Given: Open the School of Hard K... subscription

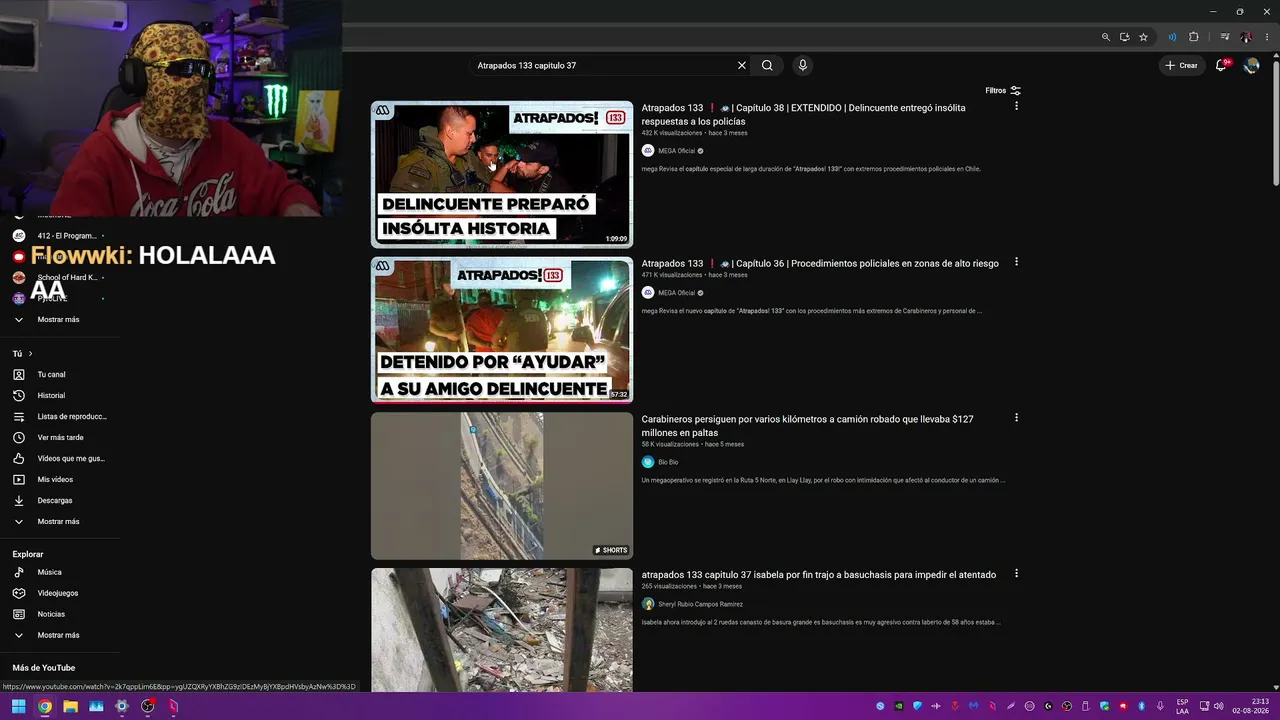Looking at the screenshot, I should tap(60, 278).
